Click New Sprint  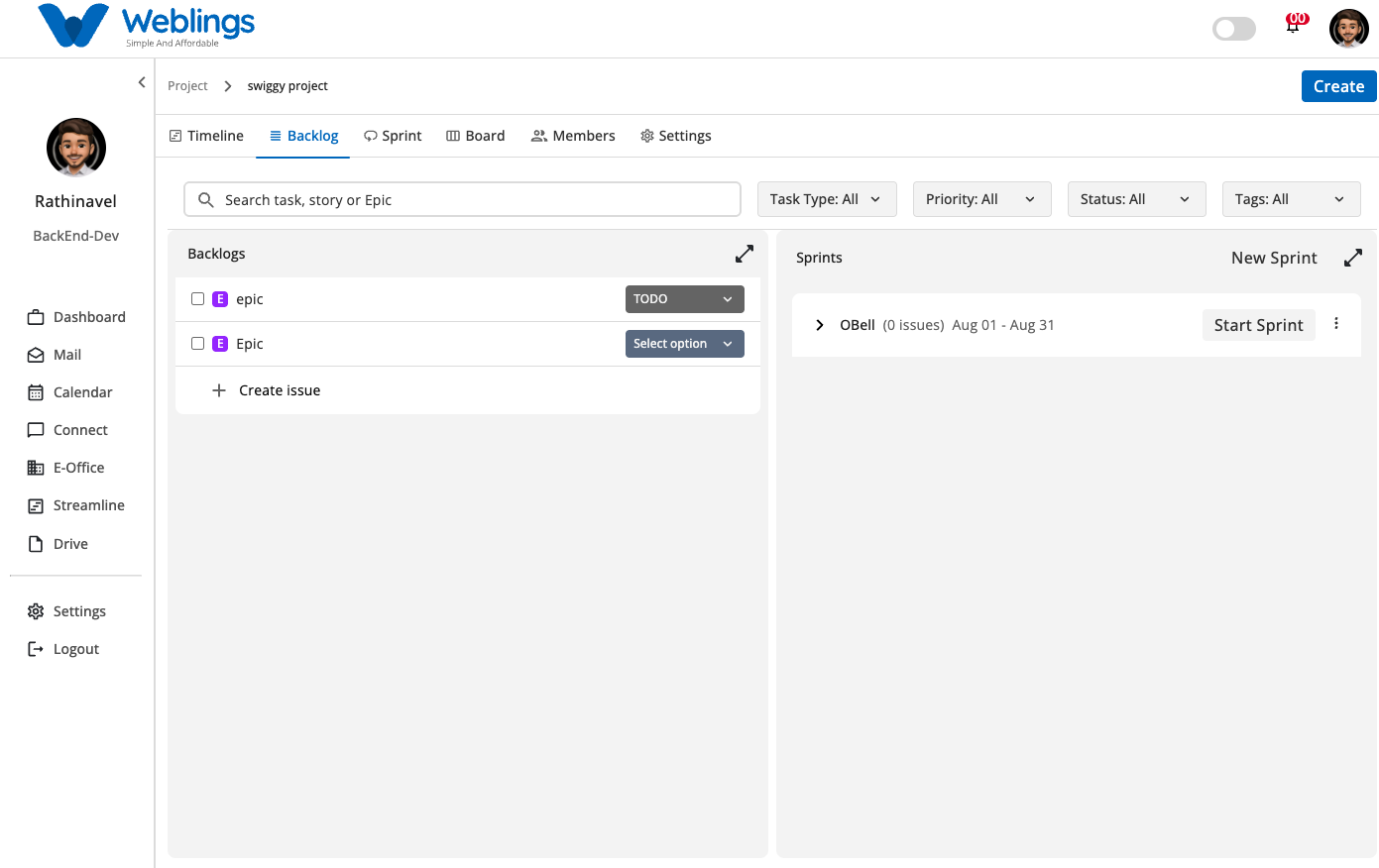tap(1274, 258)
